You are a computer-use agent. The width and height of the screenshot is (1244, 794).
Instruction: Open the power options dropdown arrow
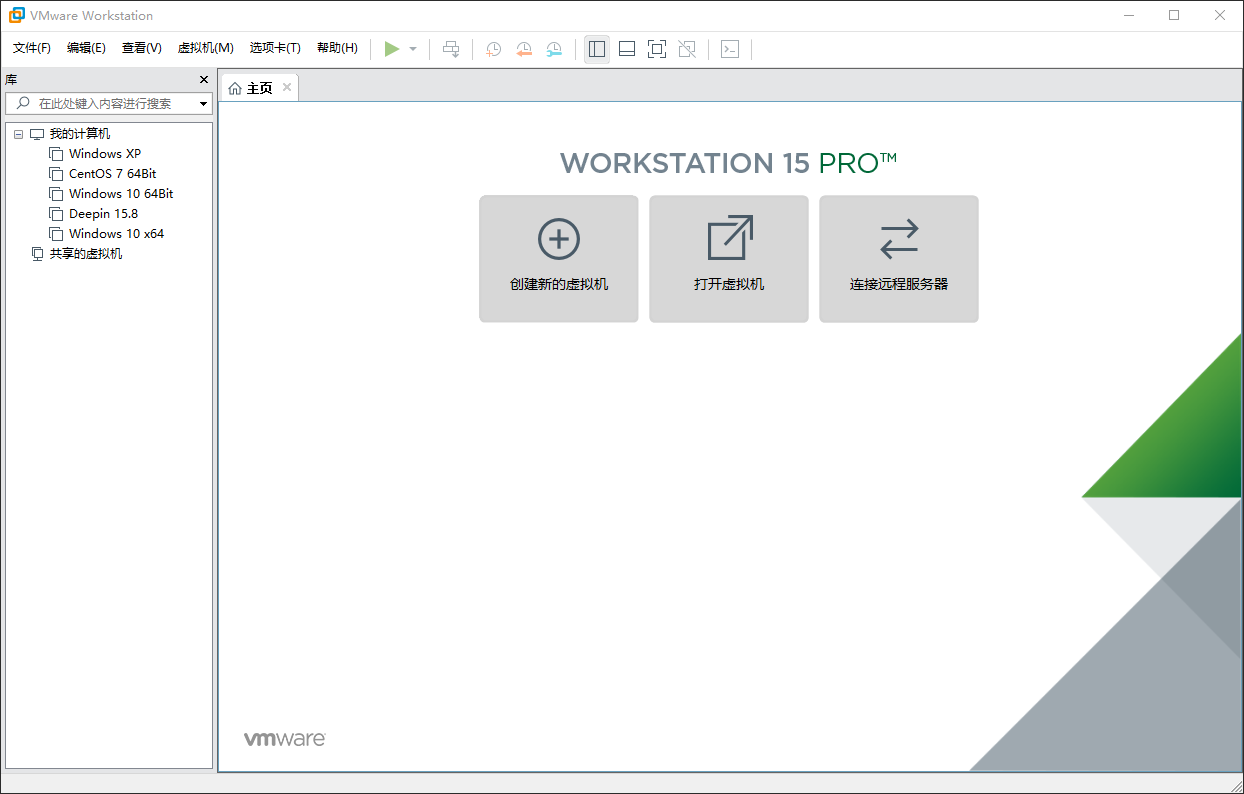coord(412,48)
